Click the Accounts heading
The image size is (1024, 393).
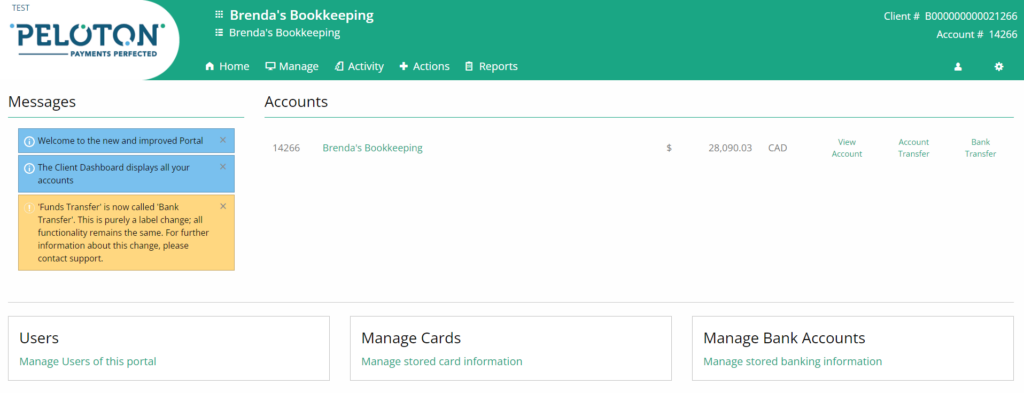click(296, 102)
